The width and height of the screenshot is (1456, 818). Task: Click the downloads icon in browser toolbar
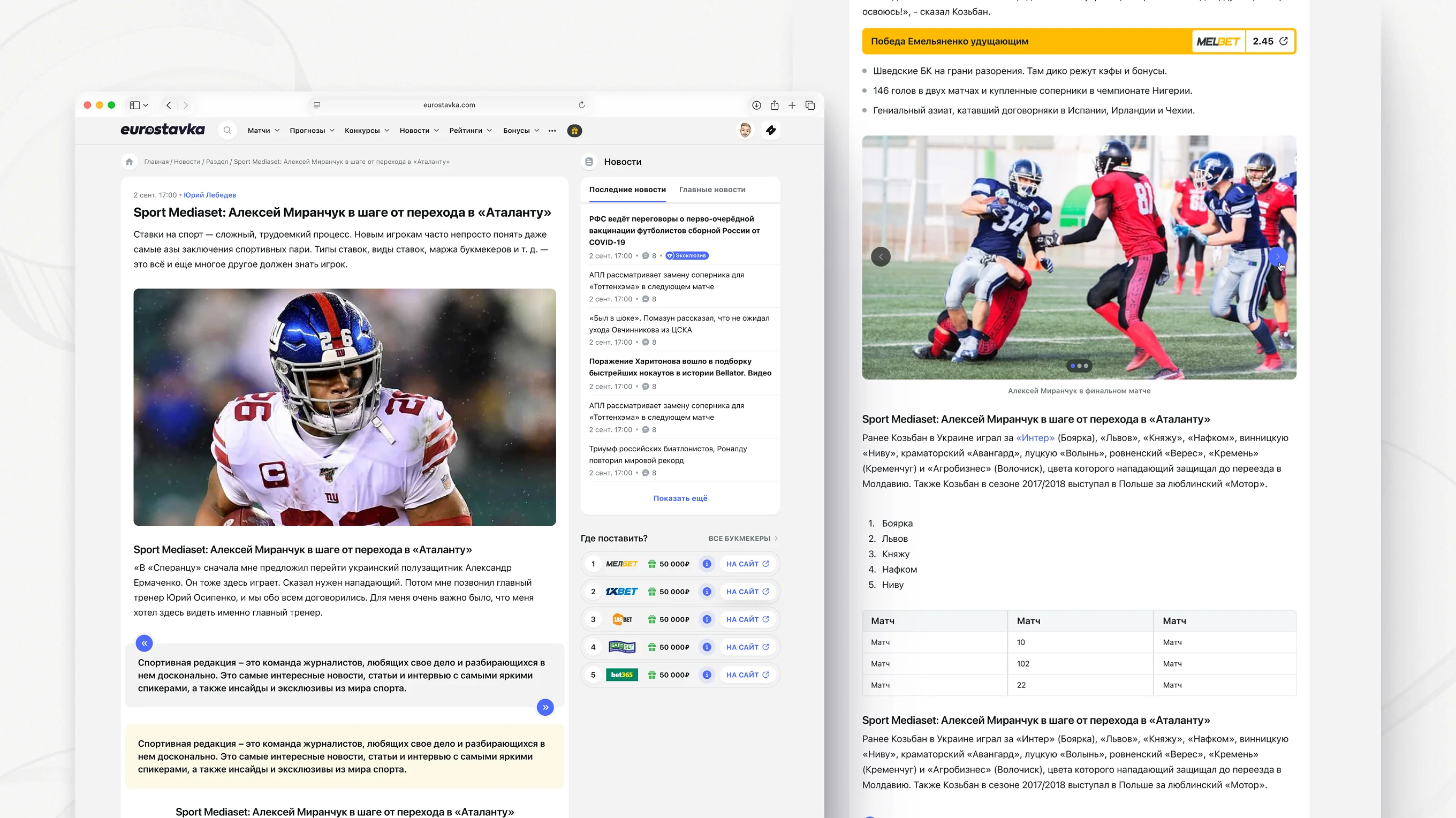[x=756, y=105]
